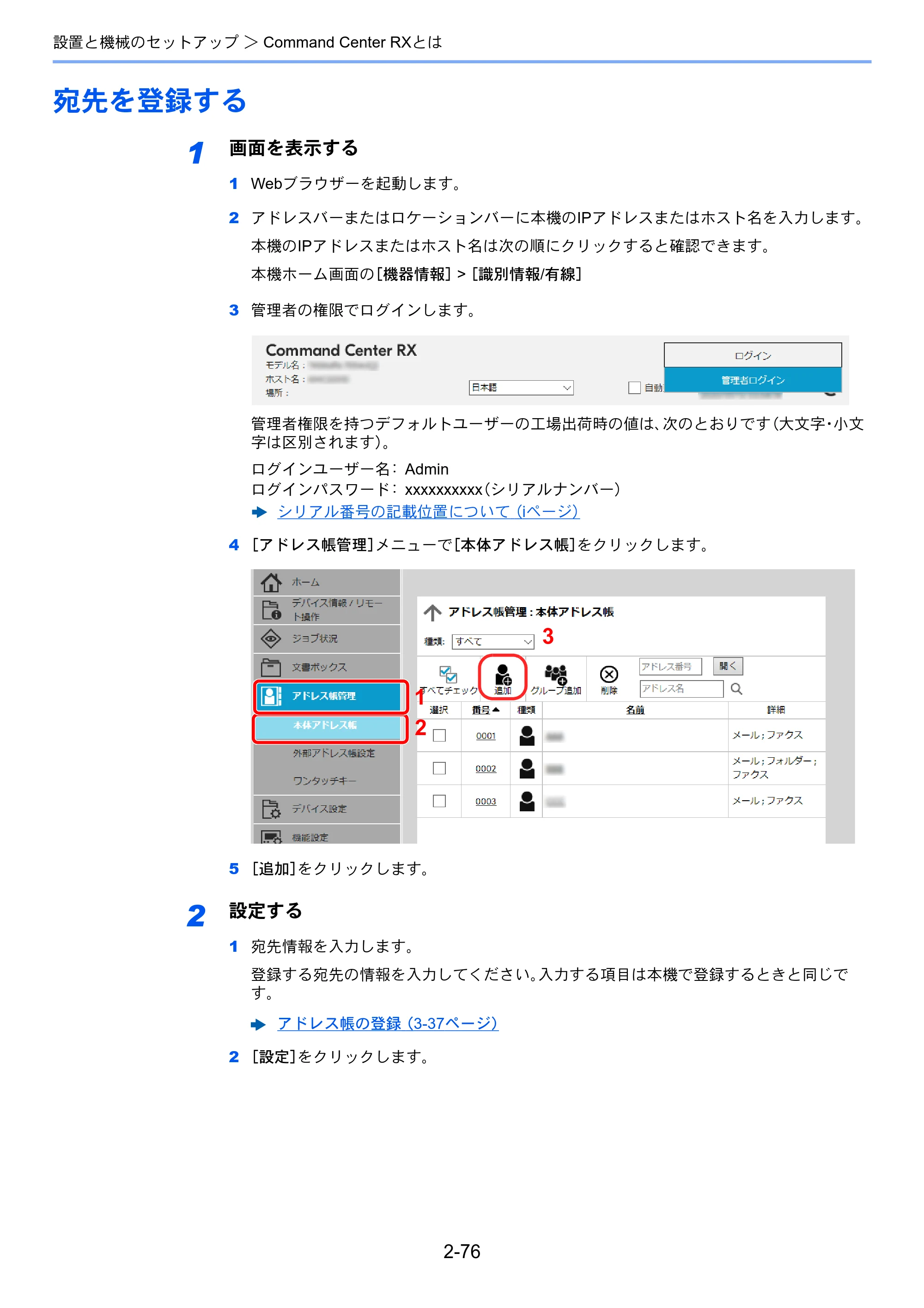Open address number 0003 link
Viewport: 924px width, 1308px height.
(486, 802)
